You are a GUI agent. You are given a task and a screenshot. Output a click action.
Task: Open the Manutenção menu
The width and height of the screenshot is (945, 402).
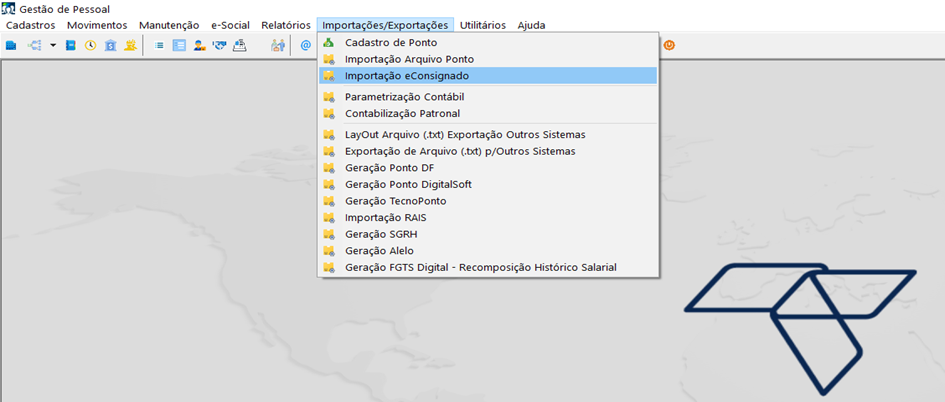point(169,25)
